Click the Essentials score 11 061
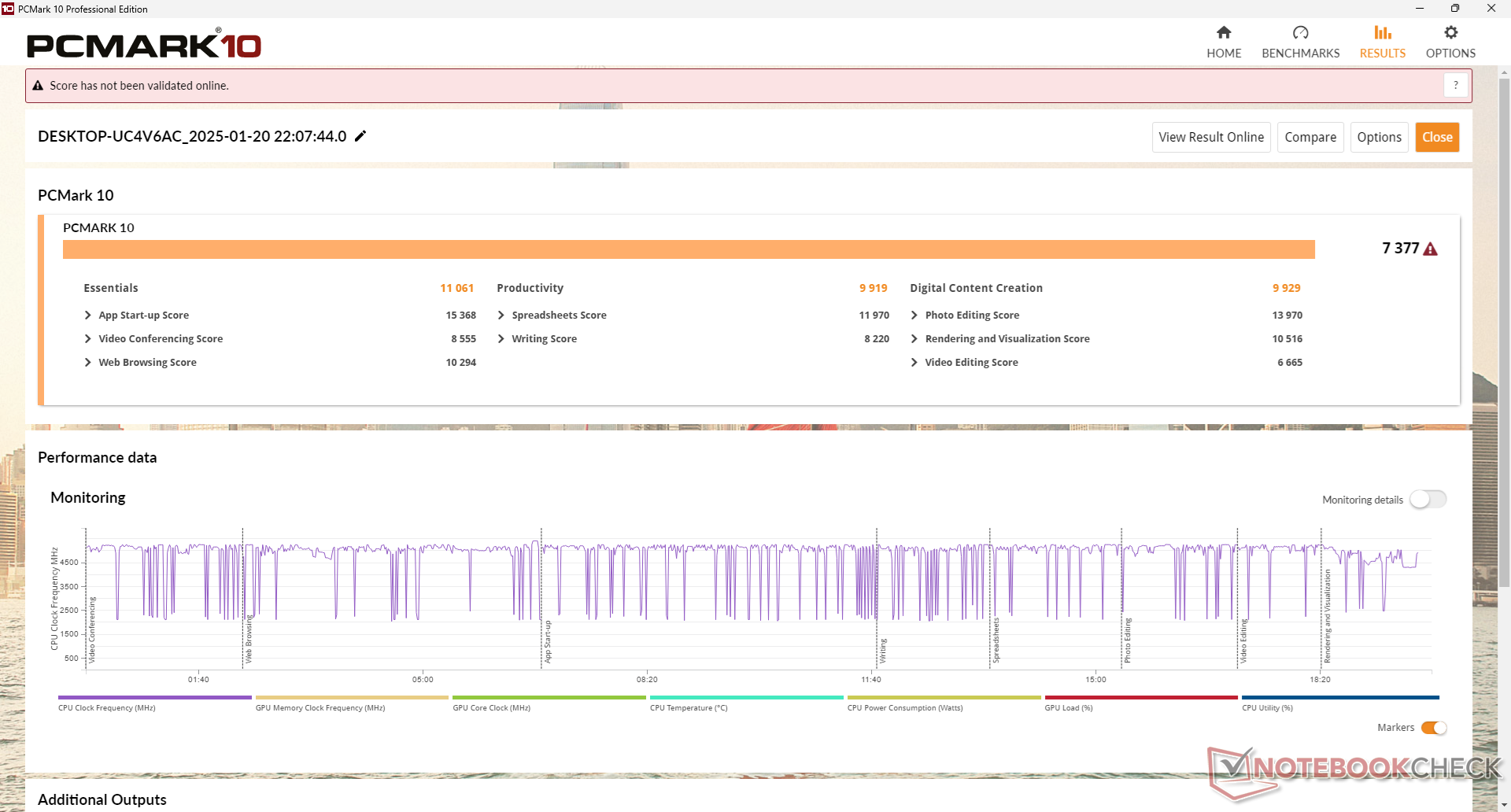Screen dimensions: 1511x812 click(x=456, y=288)
